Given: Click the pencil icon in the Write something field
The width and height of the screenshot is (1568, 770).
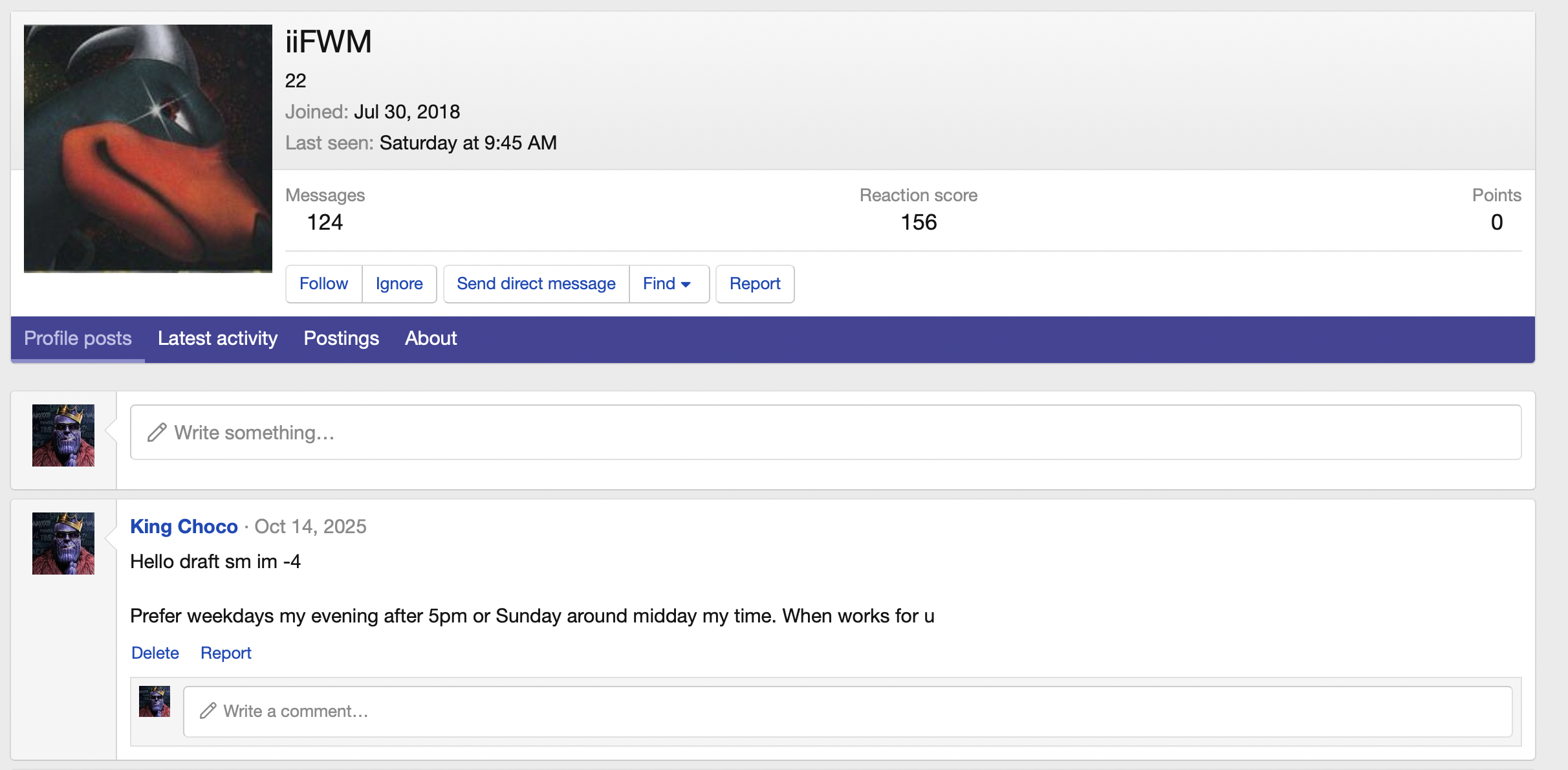Looking at the screenshot, I should click(x=157, y=432).
